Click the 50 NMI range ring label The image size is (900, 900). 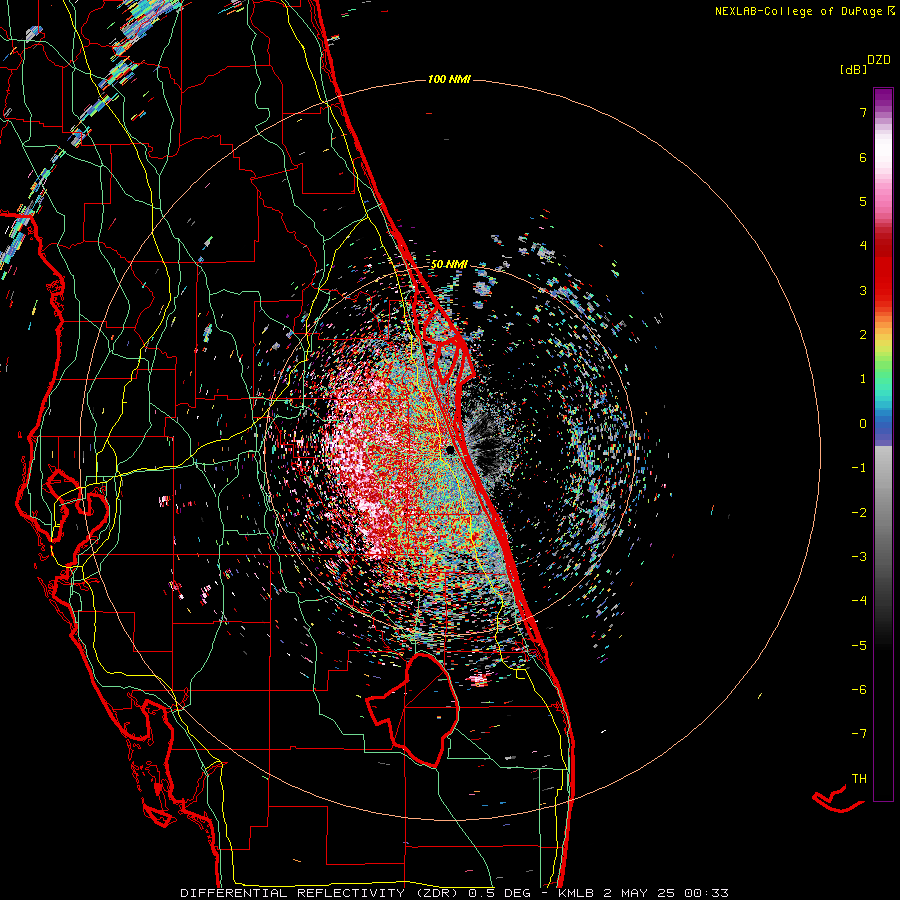[449, 264]
